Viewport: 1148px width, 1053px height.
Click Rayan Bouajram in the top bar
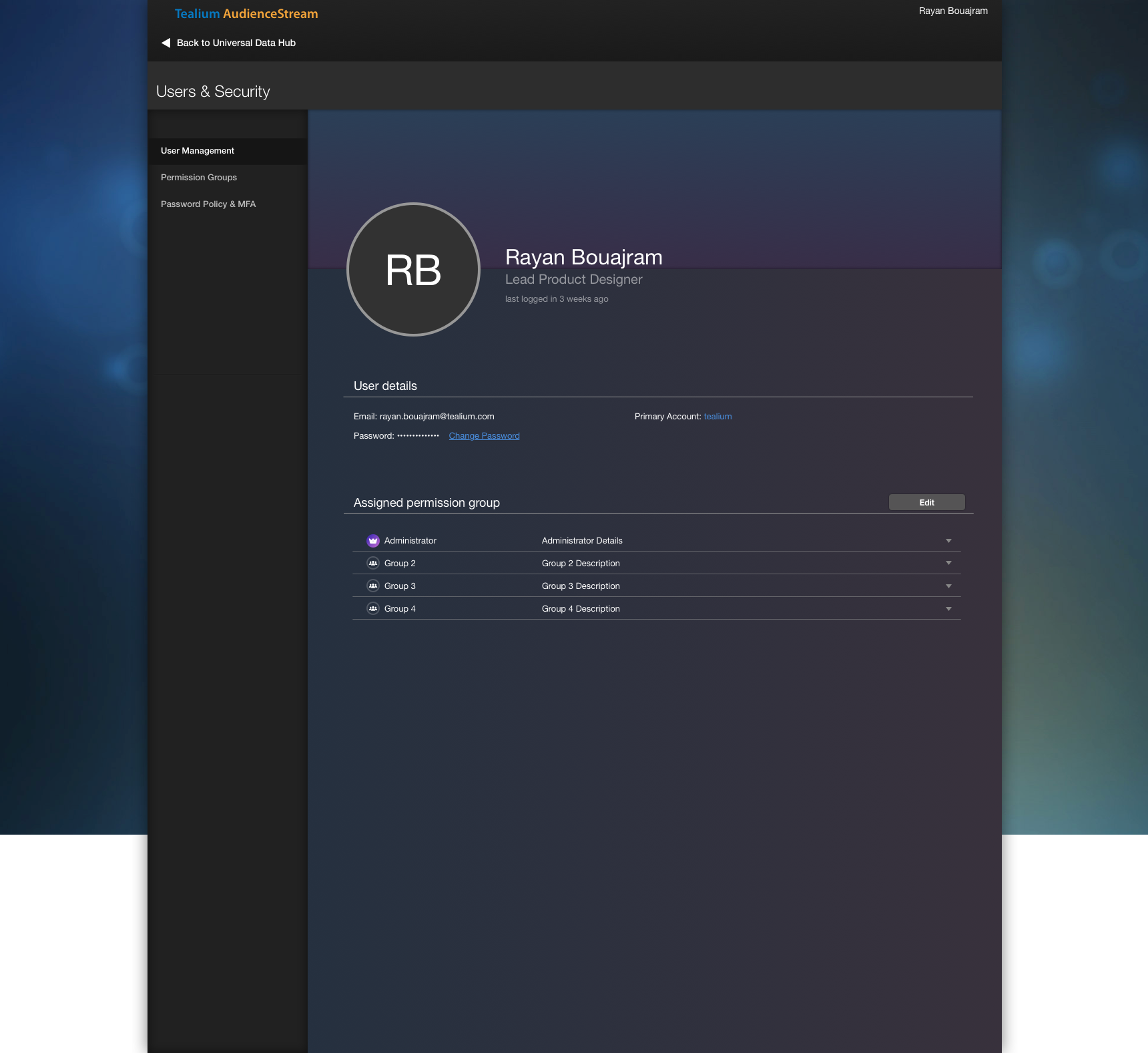click(x=953, y=11)
